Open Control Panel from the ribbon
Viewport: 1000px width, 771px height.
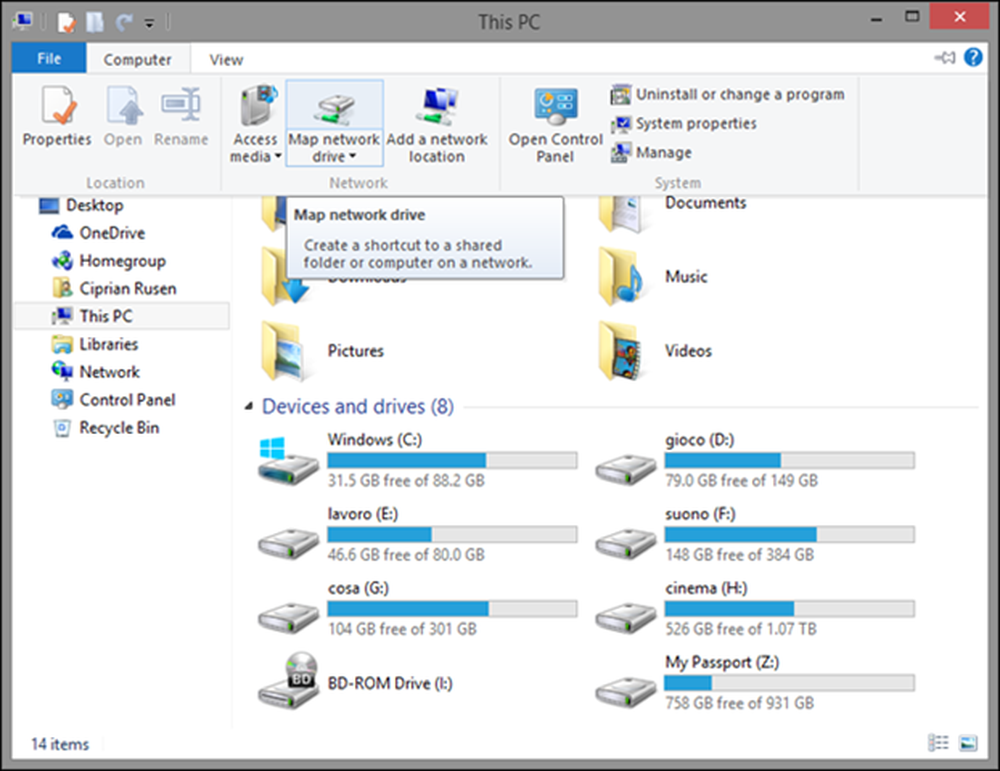point(555,124)
